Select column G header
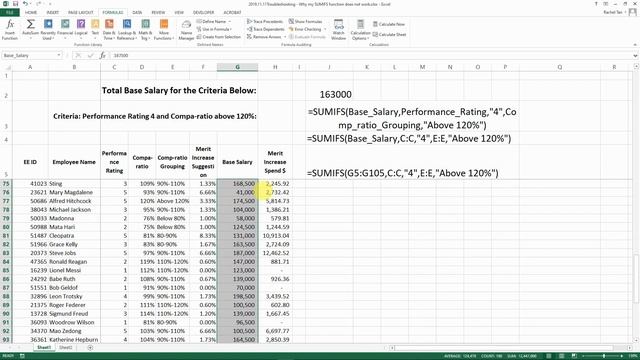The image size is (640, 360). tap(237, 67)
